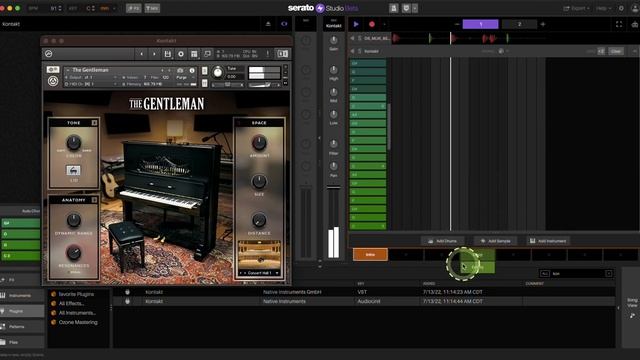Turn the Space DISTANCE knob

click(x=259, y=220)
